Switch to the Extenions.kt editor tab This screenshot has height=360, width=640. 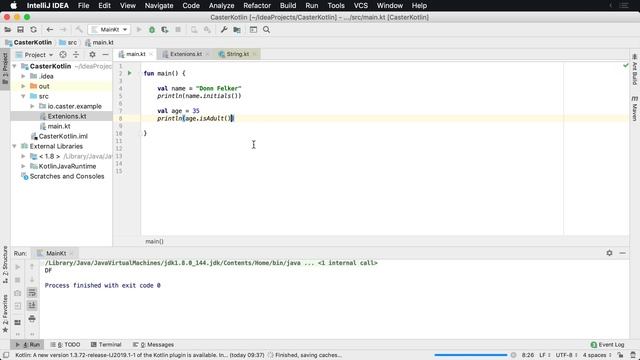pos(186,54)
